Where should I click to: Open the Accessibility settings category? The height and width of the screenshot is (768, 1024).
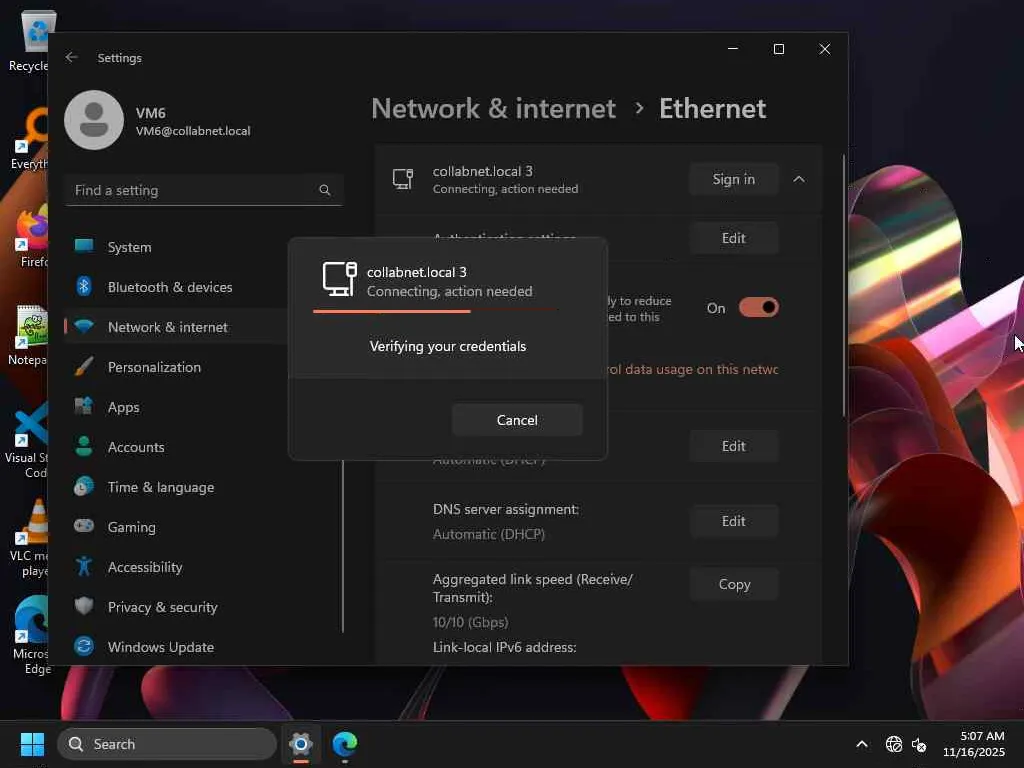[202, 567]
